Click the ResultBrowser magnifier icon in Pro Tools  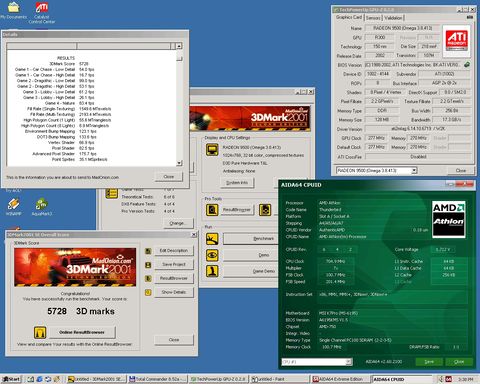212,210
